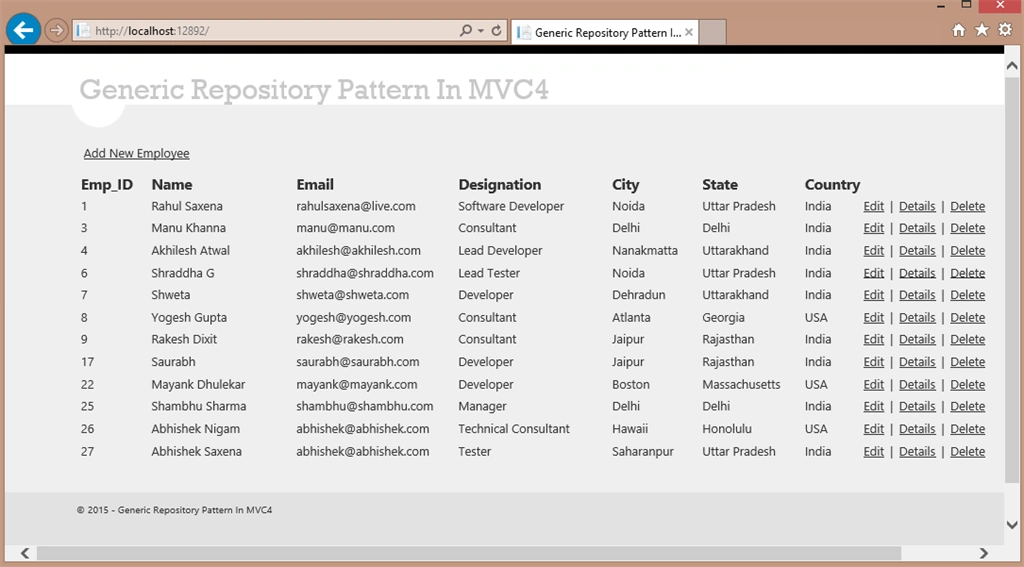The width and height of the screenshot is (1024, 567).
Task: Click the Emp_ID column header
Action: point(107,185)
